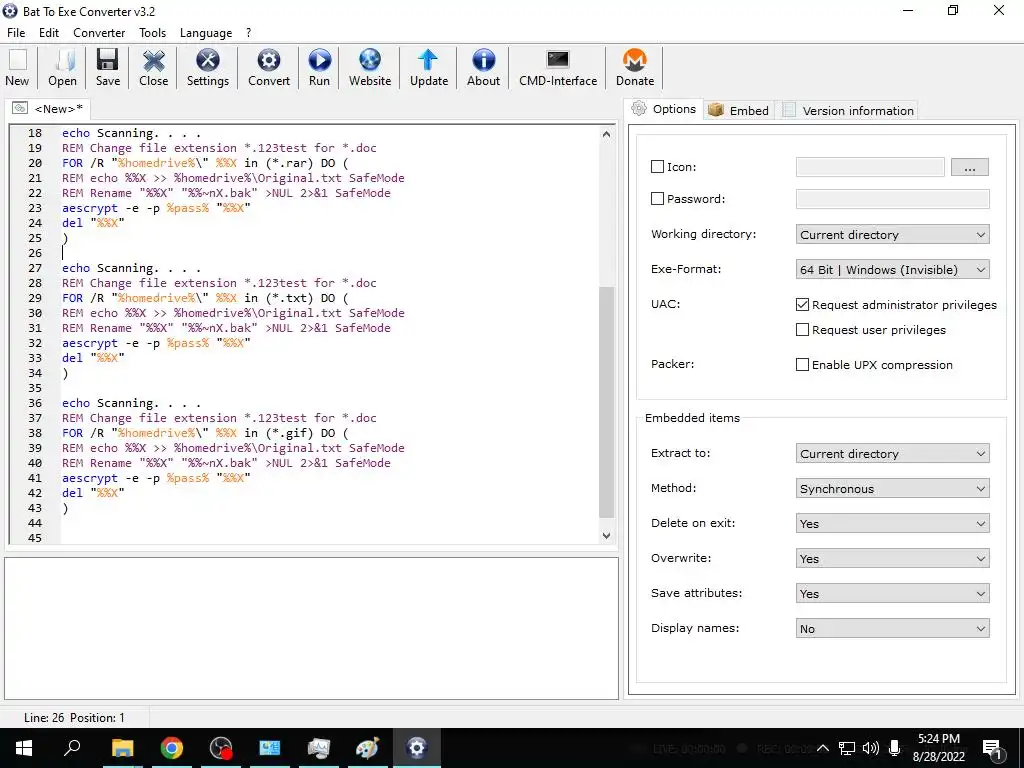Check for updates via Update icon
The image size is (1024, 768).
428,67
